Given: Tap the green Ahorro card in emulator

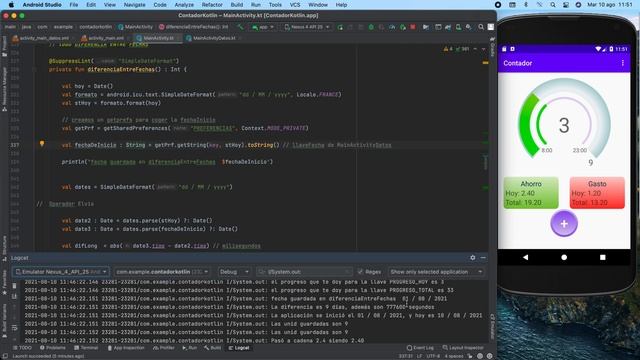Looking at the screenshot, I should coord(531,193).
